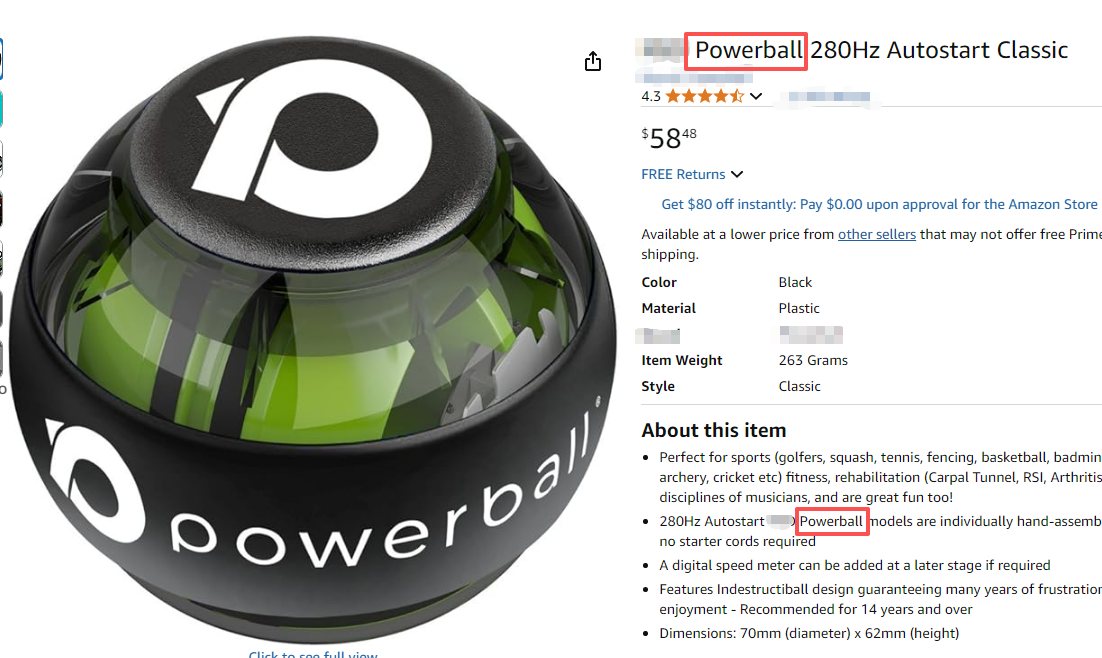Click the "About this item" heading
Image resolution: width=1102 pixels, height=658 pixels.
tap(713, 430)
